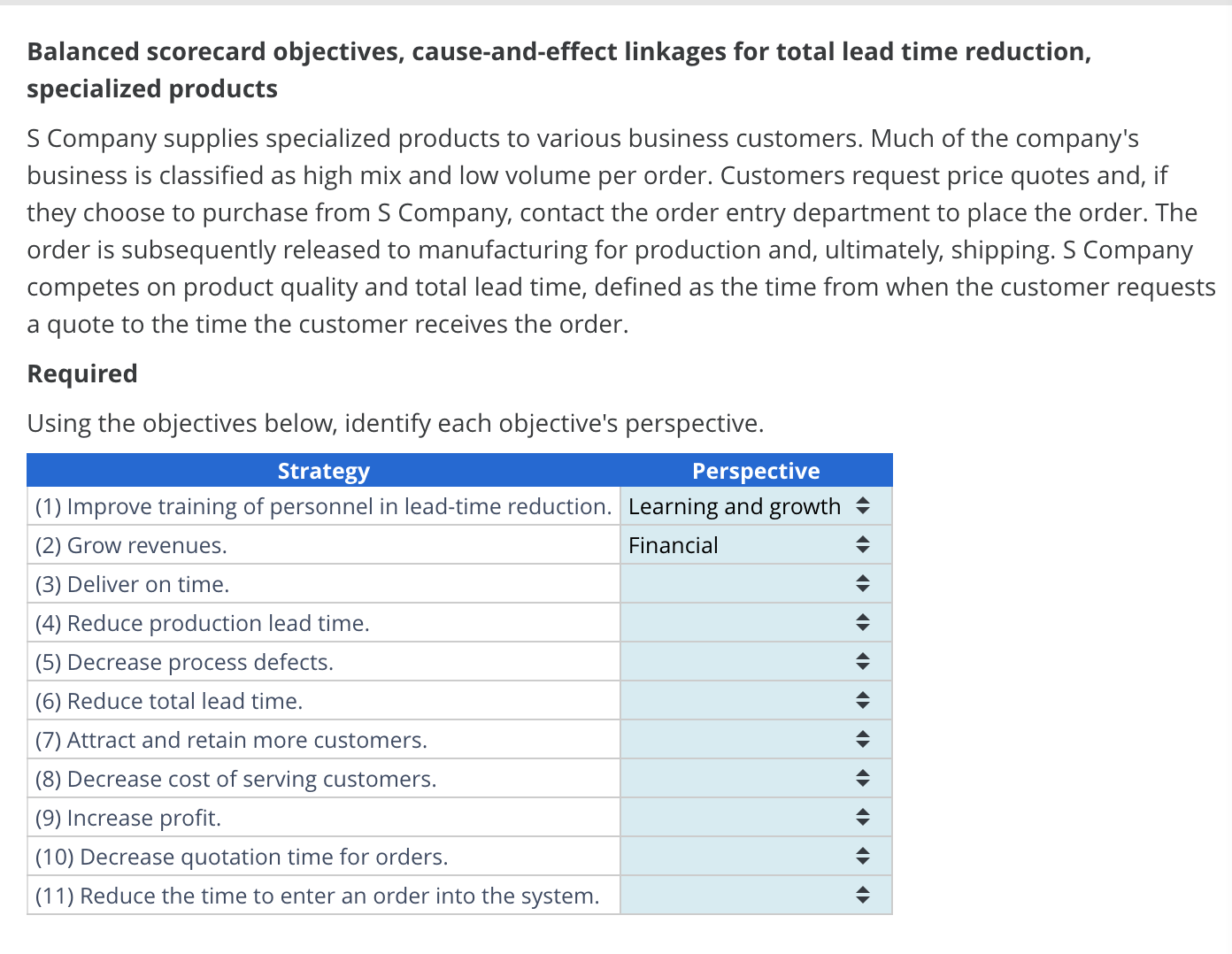
Task: Click the arrows for "Attract and retain more customers"
Action: click(x=862, y=739)
